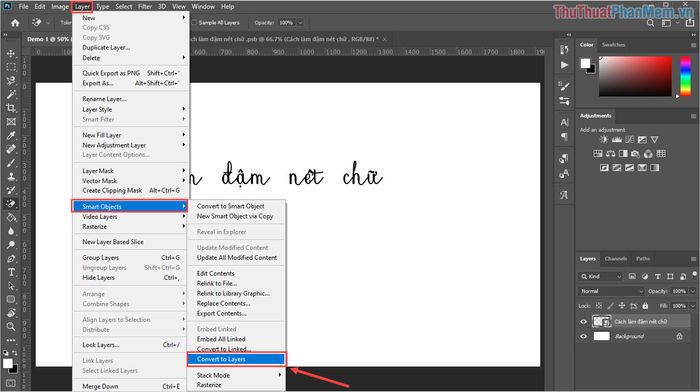Select the Paint Bucket tool
The height and width of the screenshot is (392, 700).
pyautogui.click(x=11, y=217)
